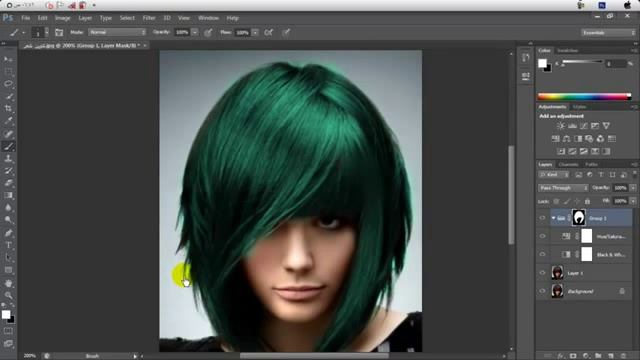Select the Lasso tool in toolbar
Screen dimensions: 640x360
[x=8, y=84]
